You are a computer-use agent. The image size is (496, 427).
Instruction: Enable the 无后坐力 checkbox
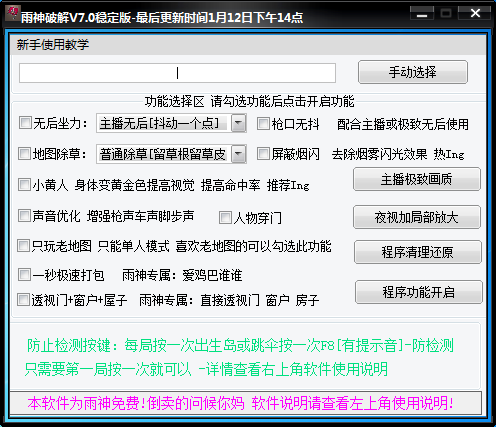(25, 123)
